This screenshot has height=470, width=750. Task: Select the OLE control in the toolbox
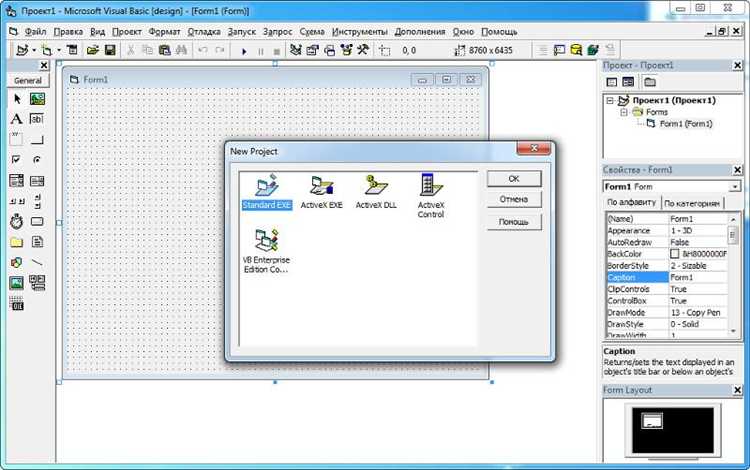(17, 304)
